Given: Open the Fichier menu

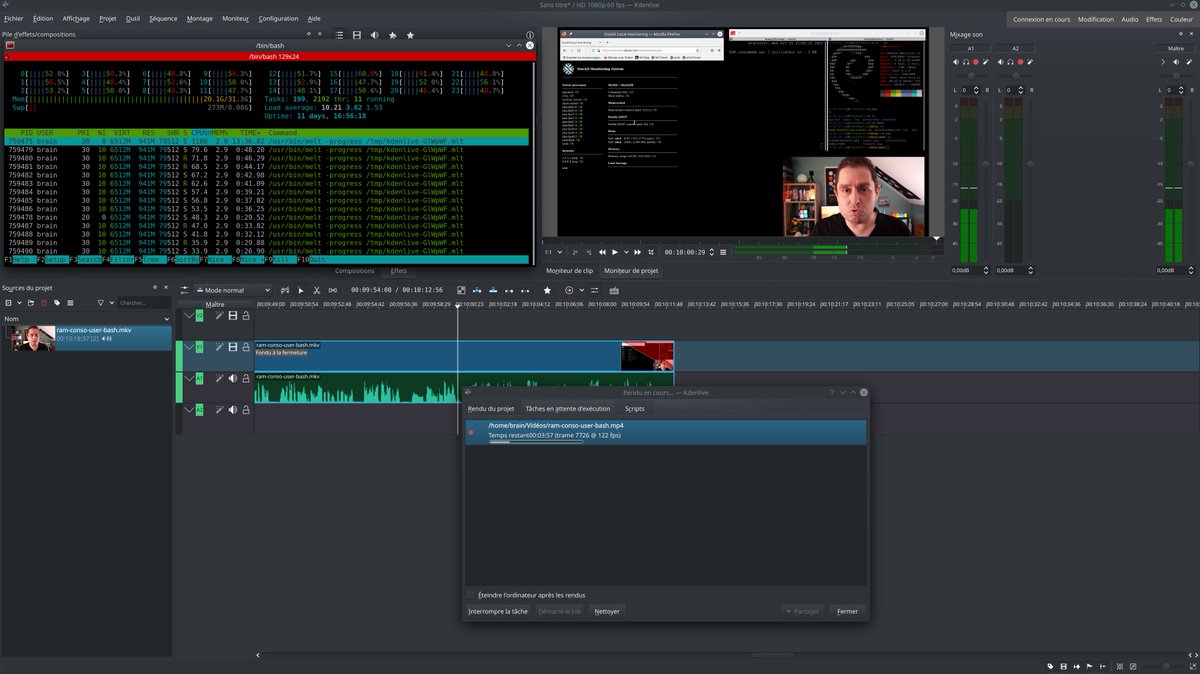Looking at the screenshot, I should click(x=13, y=18).
